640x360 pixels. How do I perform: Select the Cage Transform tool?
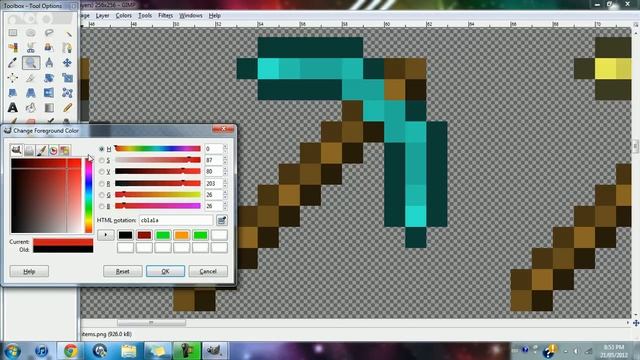coord(67,93)
